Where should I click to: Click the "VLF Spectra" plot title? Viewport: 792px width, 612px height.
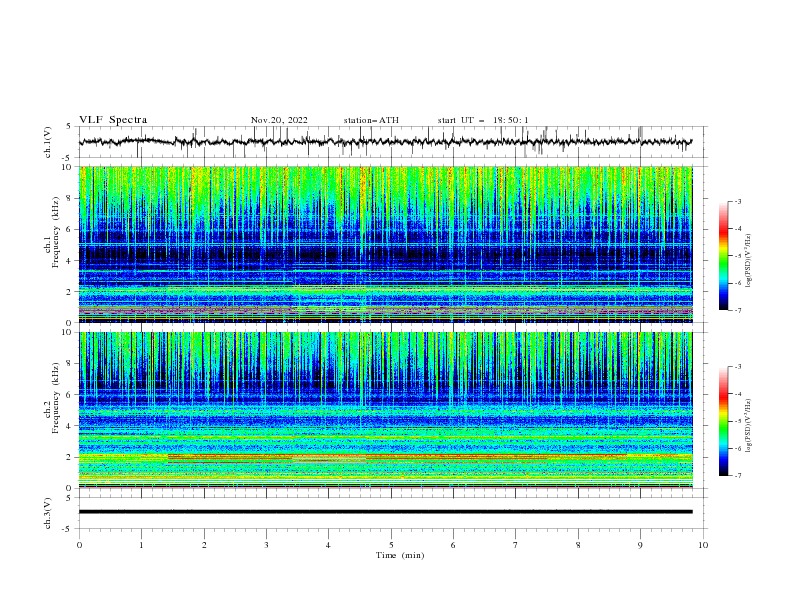[113, 120]
